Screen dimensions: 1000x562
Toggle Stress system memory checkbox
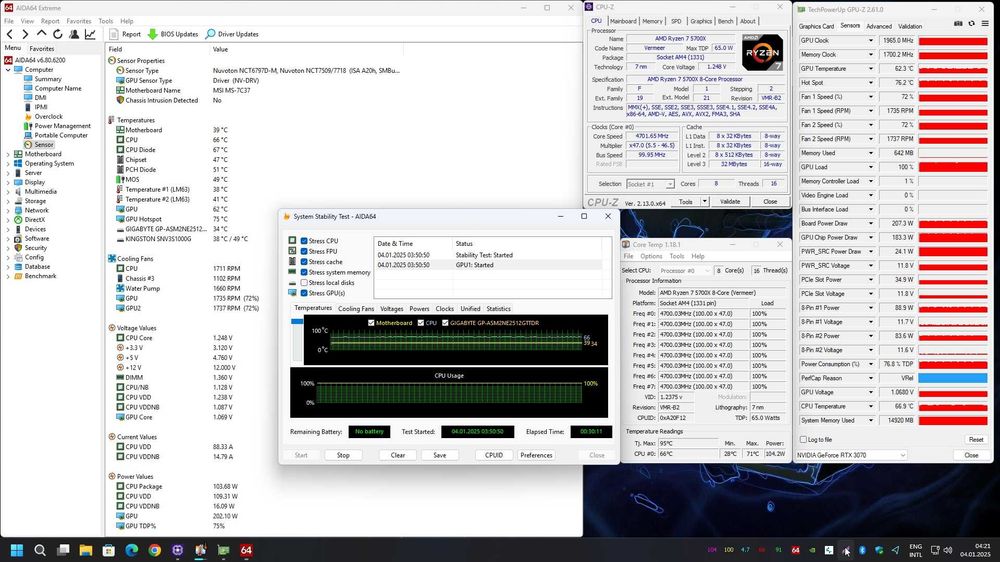pyautogui.click(x=304, y=272)
